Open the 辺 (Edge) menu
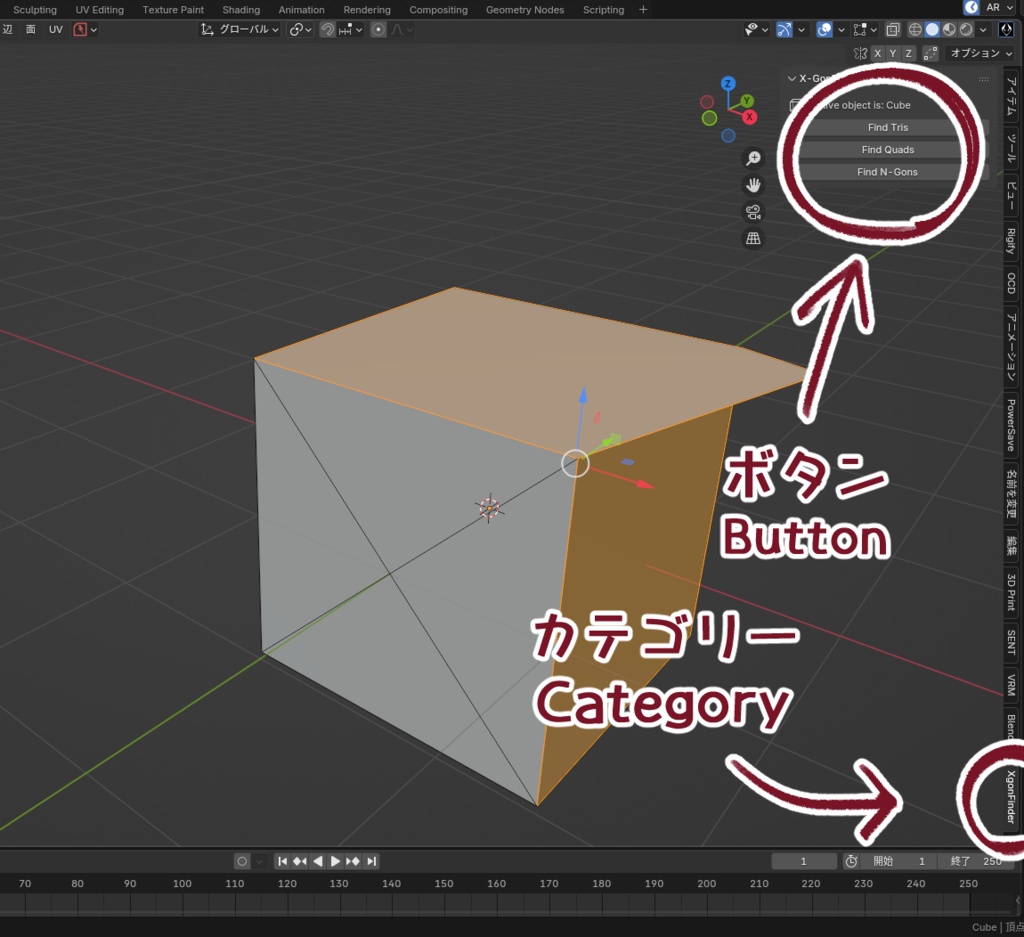 click(x=8, y=29)
